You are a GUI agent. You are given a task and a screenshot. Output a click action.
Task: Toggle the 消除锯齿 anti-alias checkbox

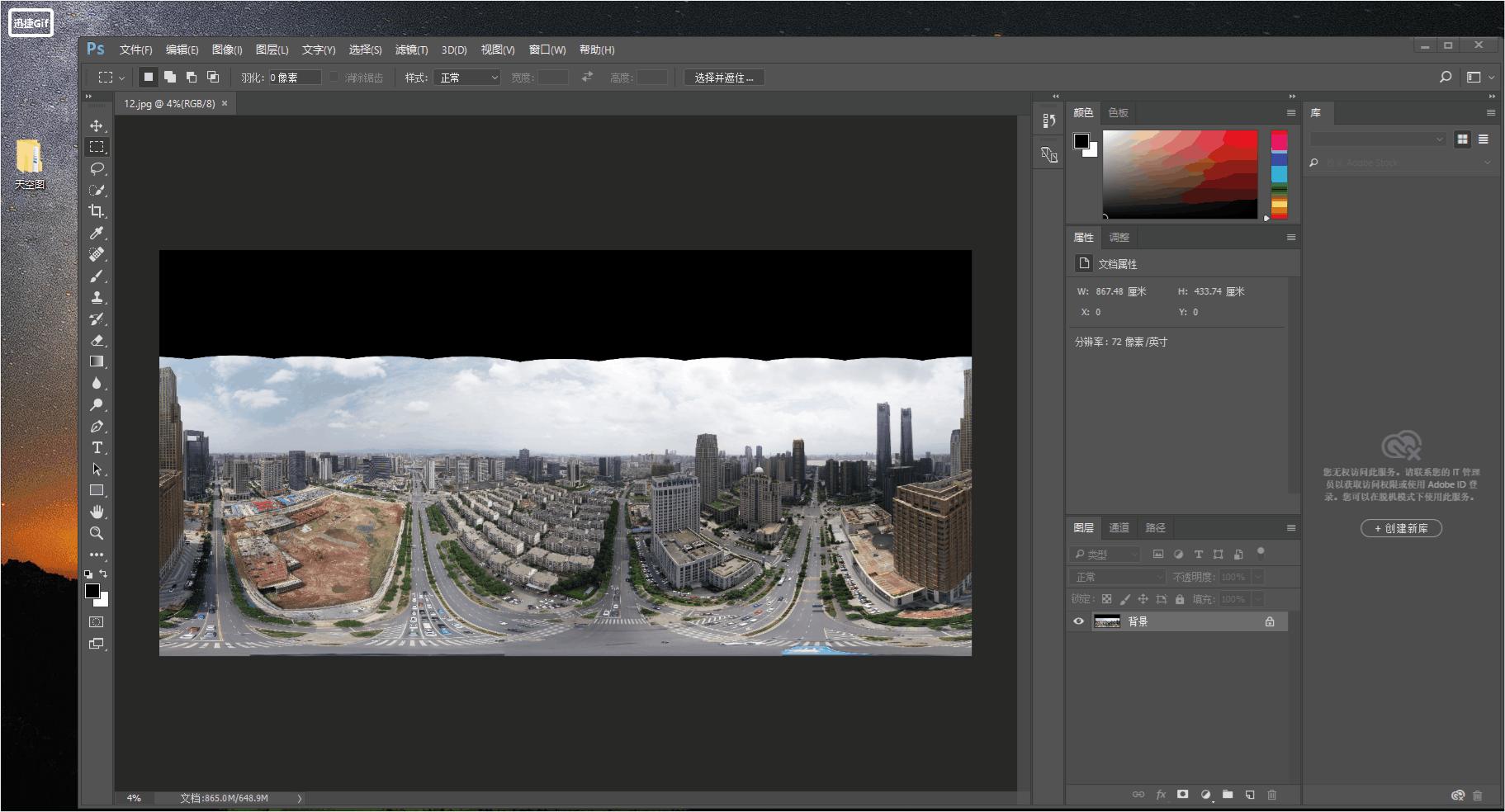point(334,78)
